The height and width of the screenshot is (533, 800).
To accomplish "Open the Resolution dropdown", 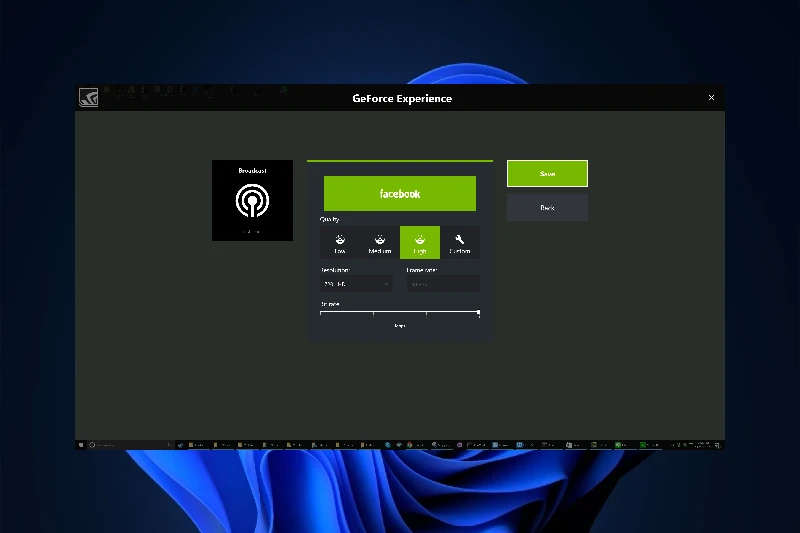I will tap(355, 284).
